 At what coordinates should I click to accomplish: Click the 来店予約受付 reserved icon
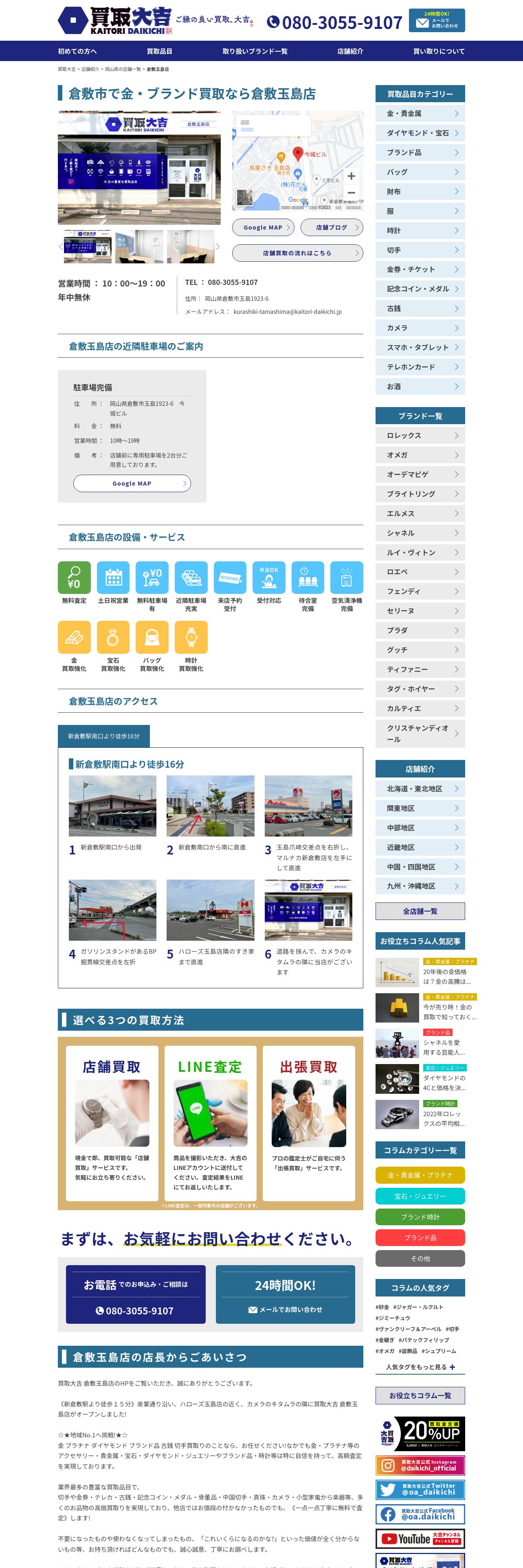point(230,577)
